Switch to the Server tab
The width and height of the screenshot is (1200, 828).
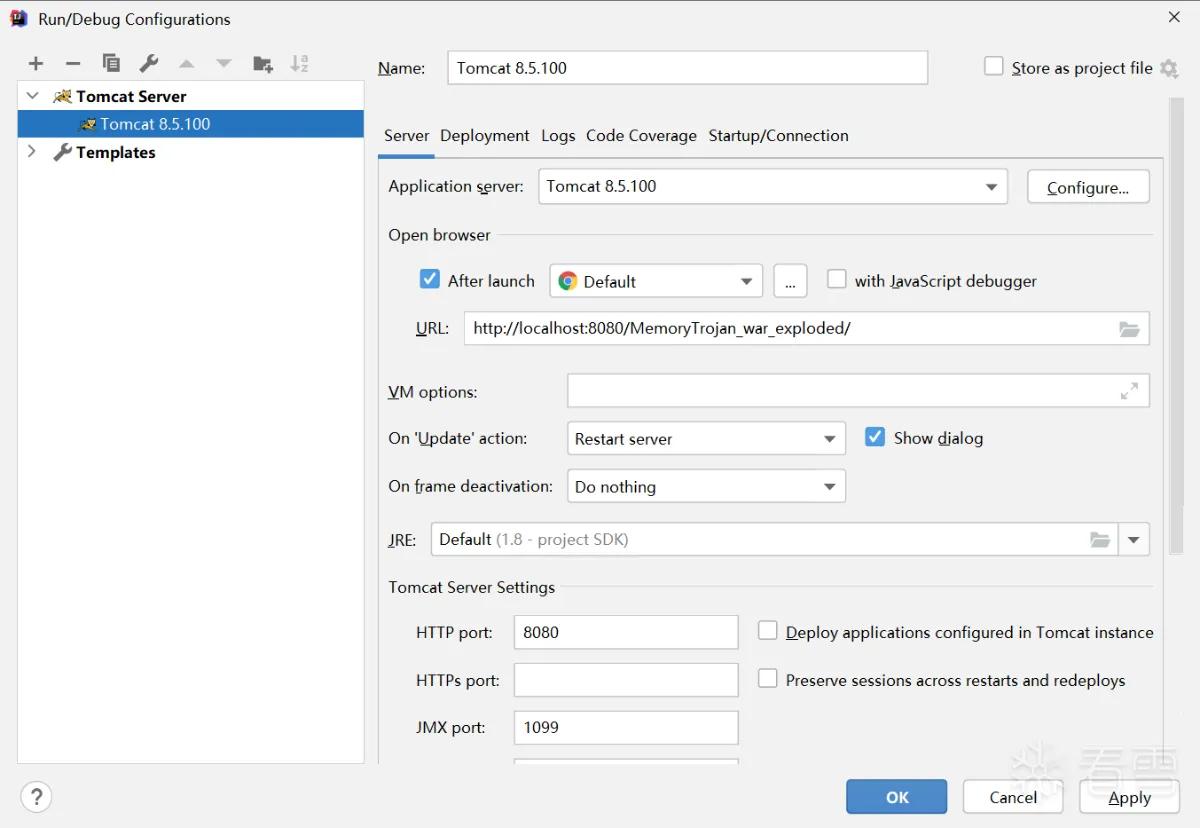coord(406,136)
